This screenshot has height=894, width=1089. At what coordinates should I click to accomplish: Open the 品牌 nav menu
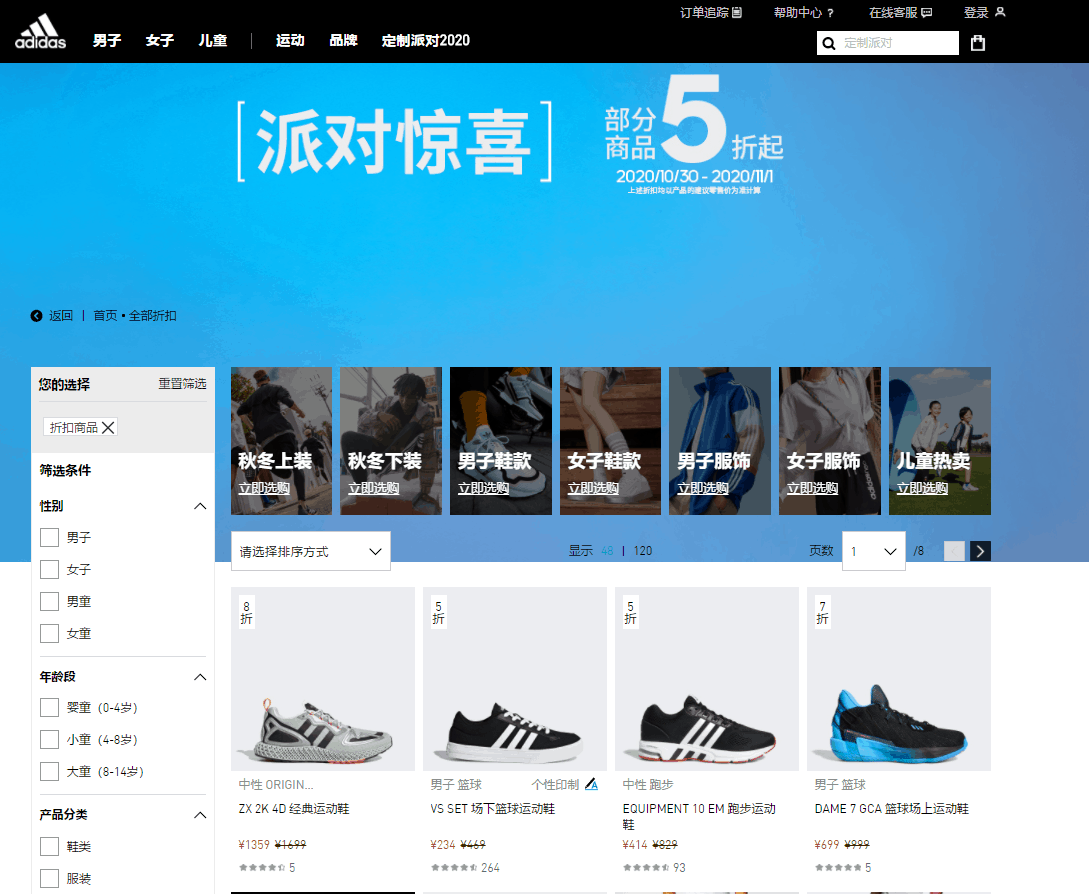(x=343, y=41)
